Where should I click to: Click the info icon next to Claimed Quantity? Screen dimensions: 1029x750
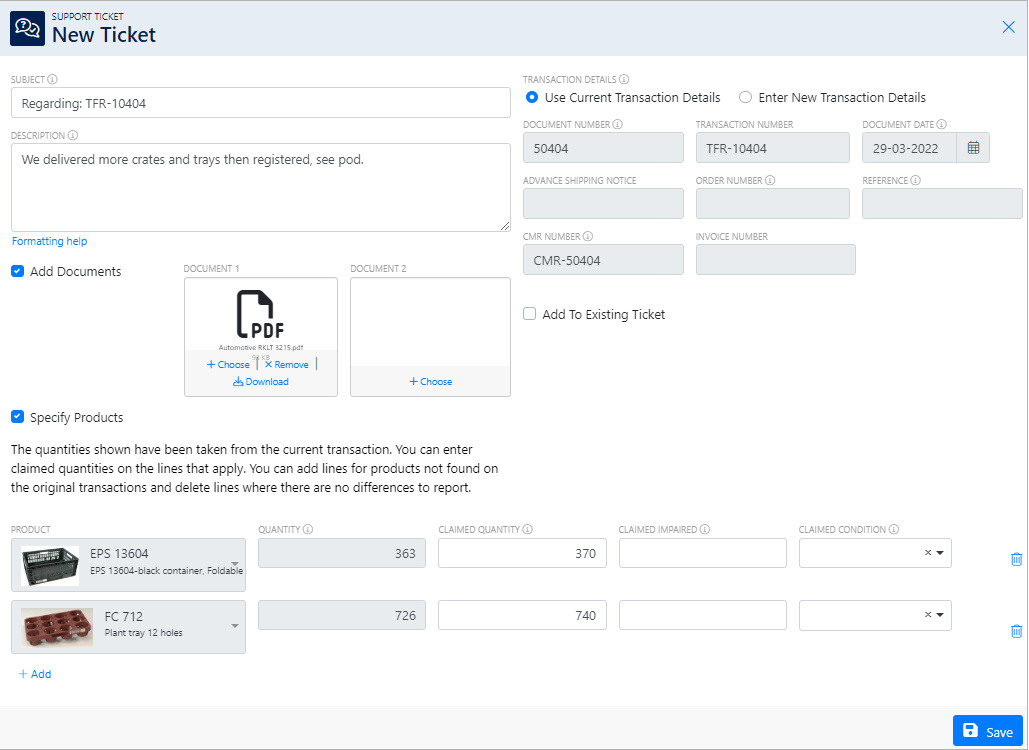point(527,529)
